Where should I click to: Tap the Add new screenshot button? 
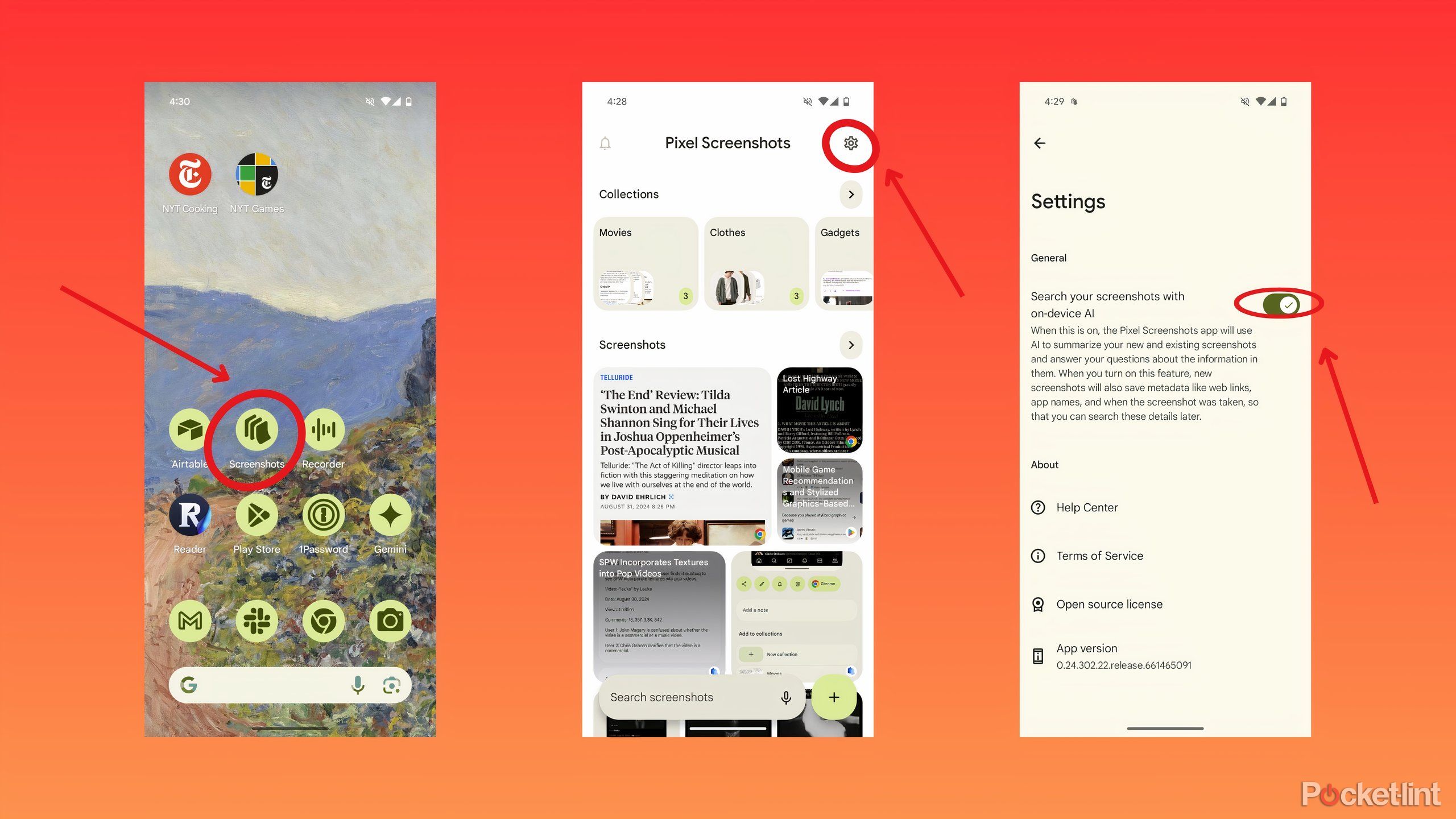(x=833, y=697)
